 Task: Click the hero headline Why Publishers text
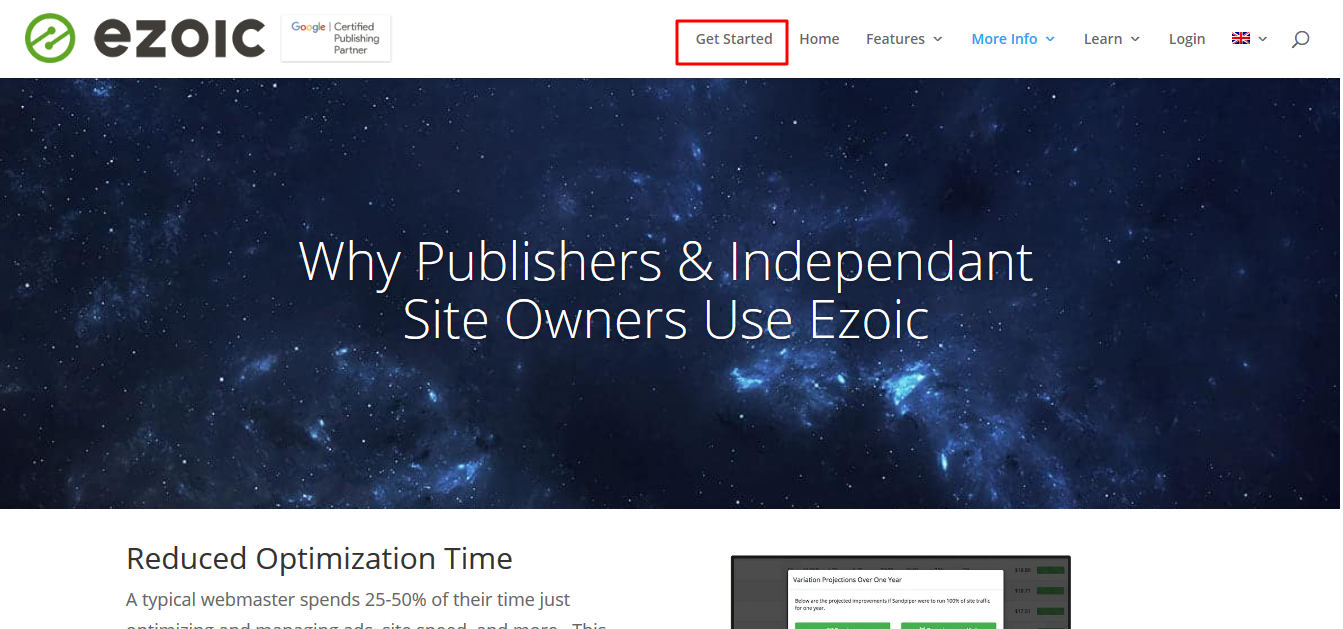click(x=666, y=290)
